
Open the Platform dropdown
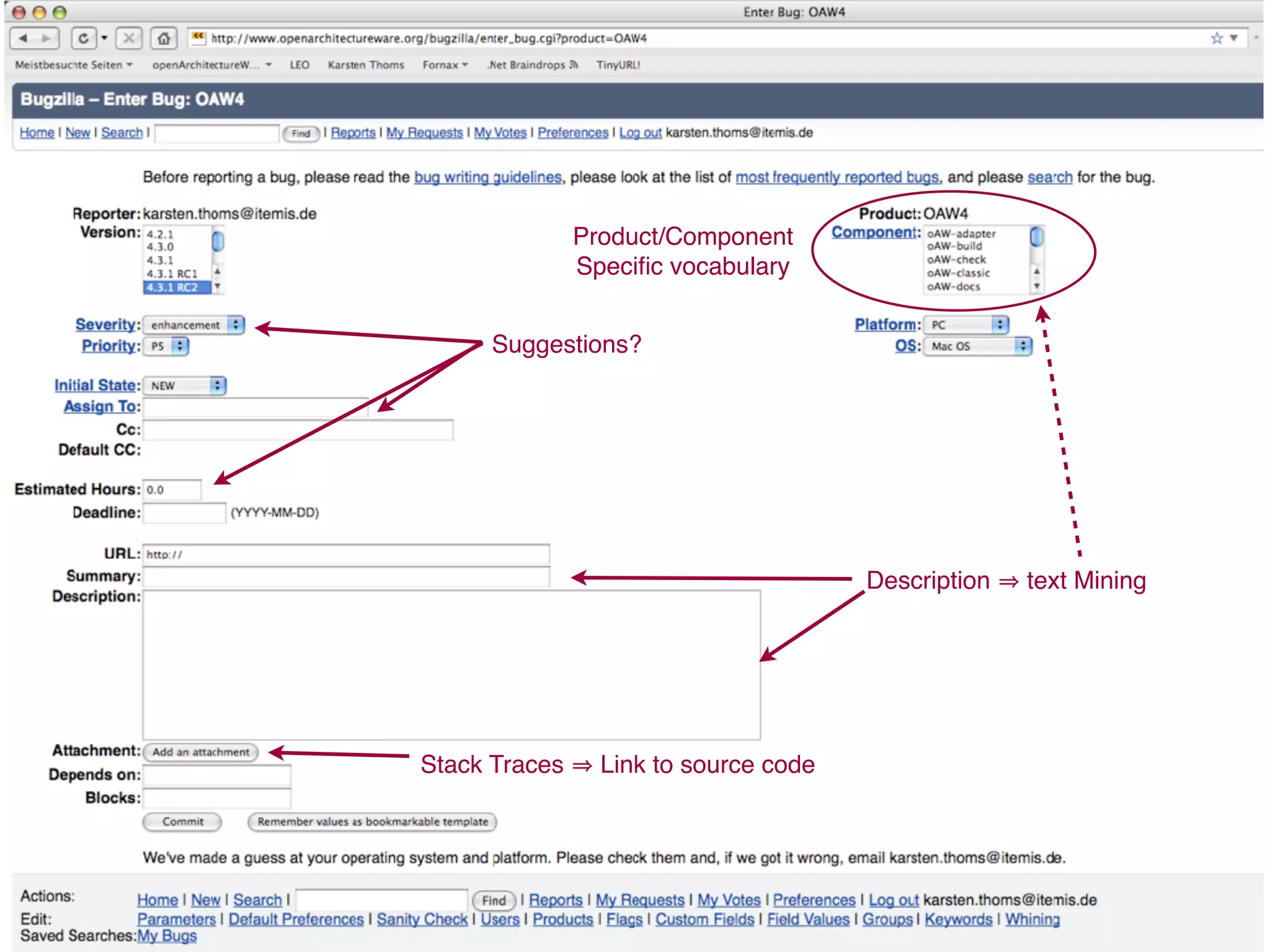coord(966,325)
